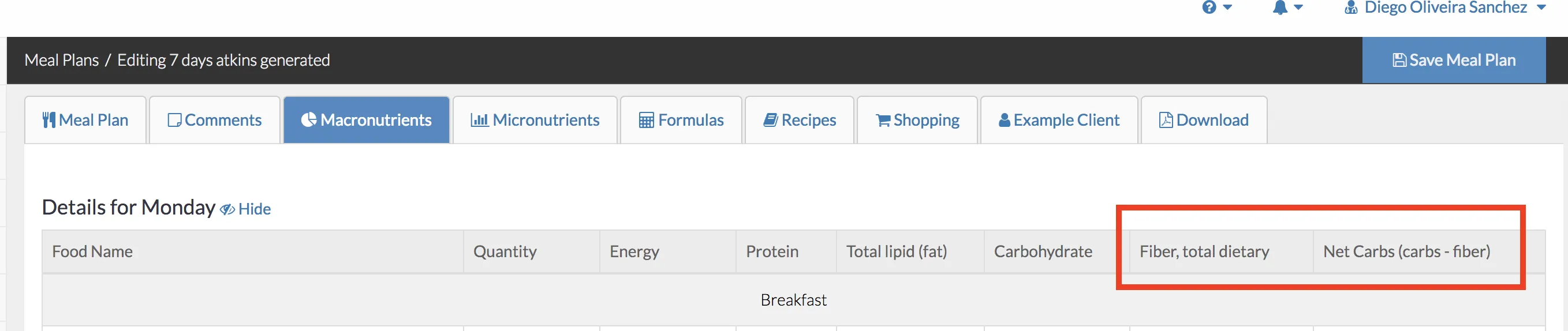Switch to the Comments tab

point(215,120)
